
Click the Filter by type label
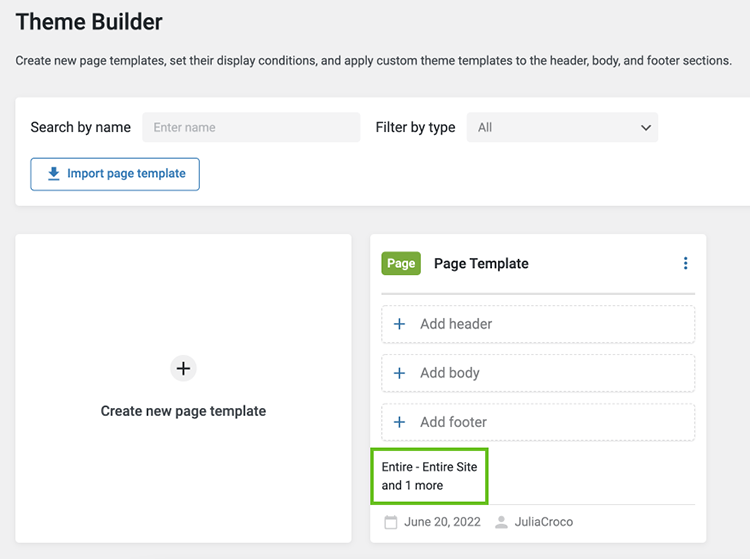(415, 128)
